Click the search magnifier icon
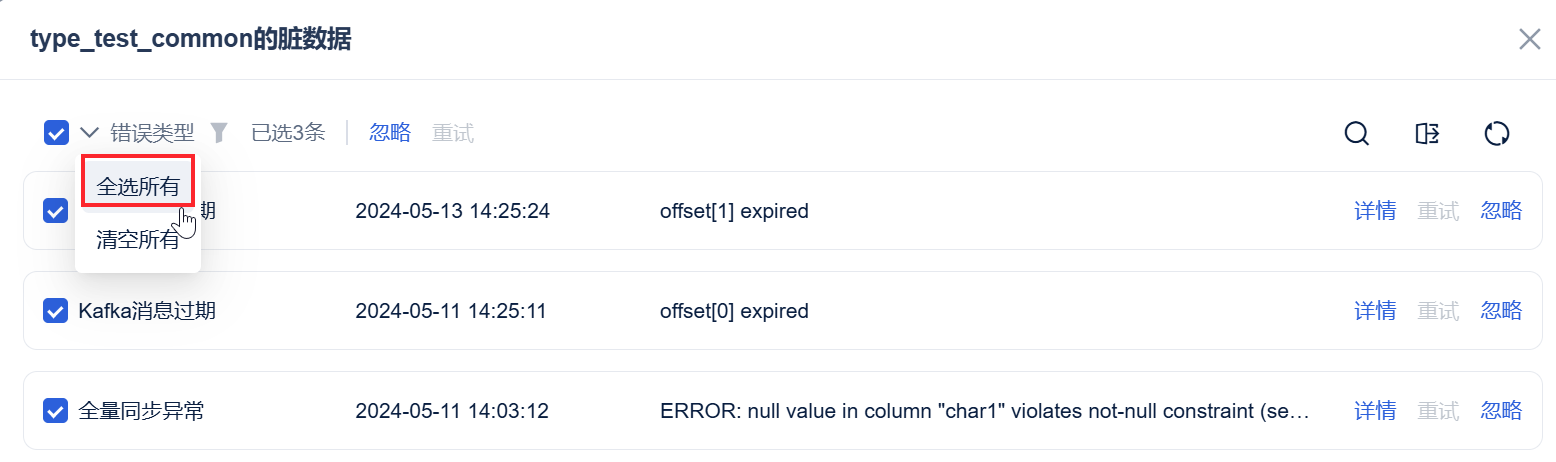1556x462 pixels. point(1356,133)
